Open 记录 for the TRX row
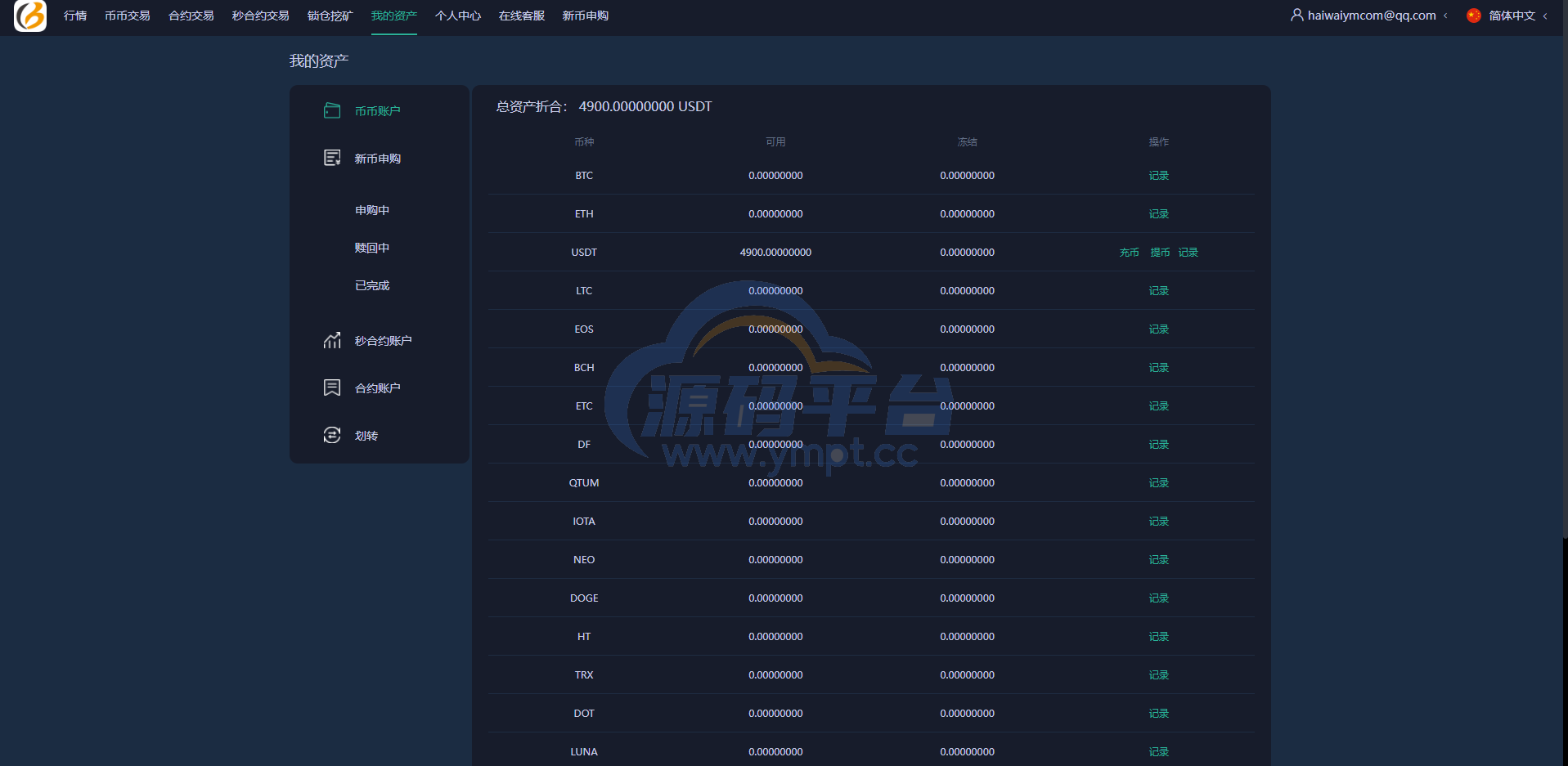The height and width of the screenshot is (766, 1568). pyautogui.click(x=1159, y=674)
